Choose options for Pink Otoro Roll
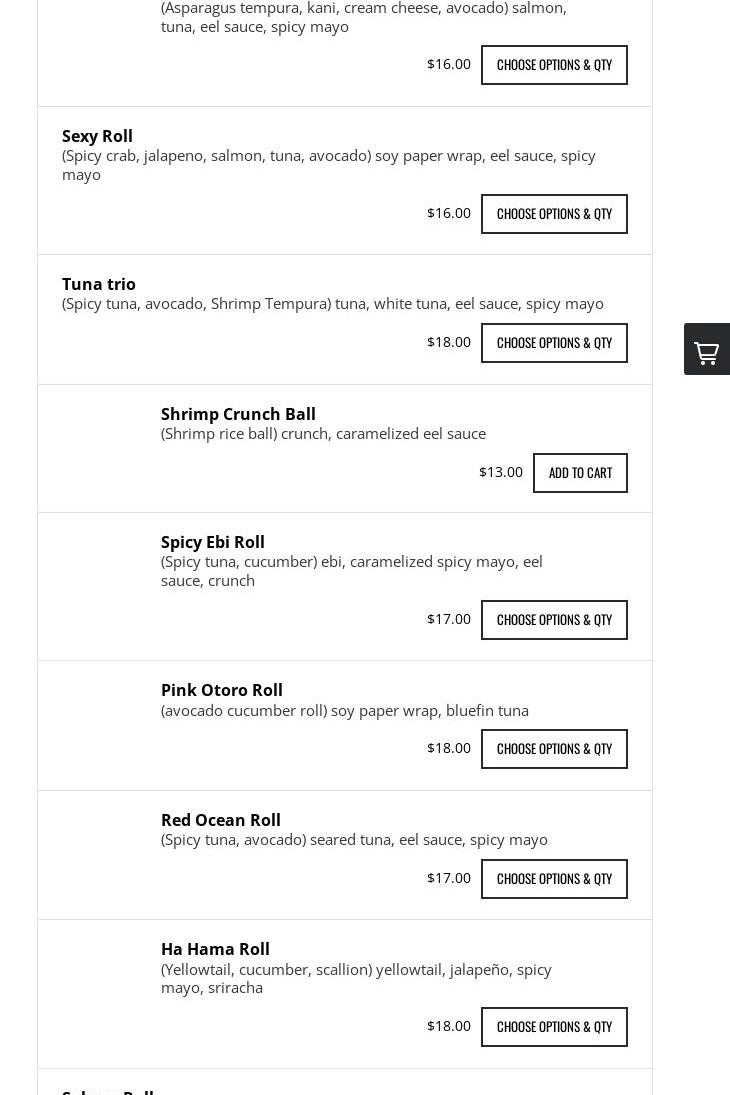This screenshot has height=1095, width=730. click(x=554, y=749)
